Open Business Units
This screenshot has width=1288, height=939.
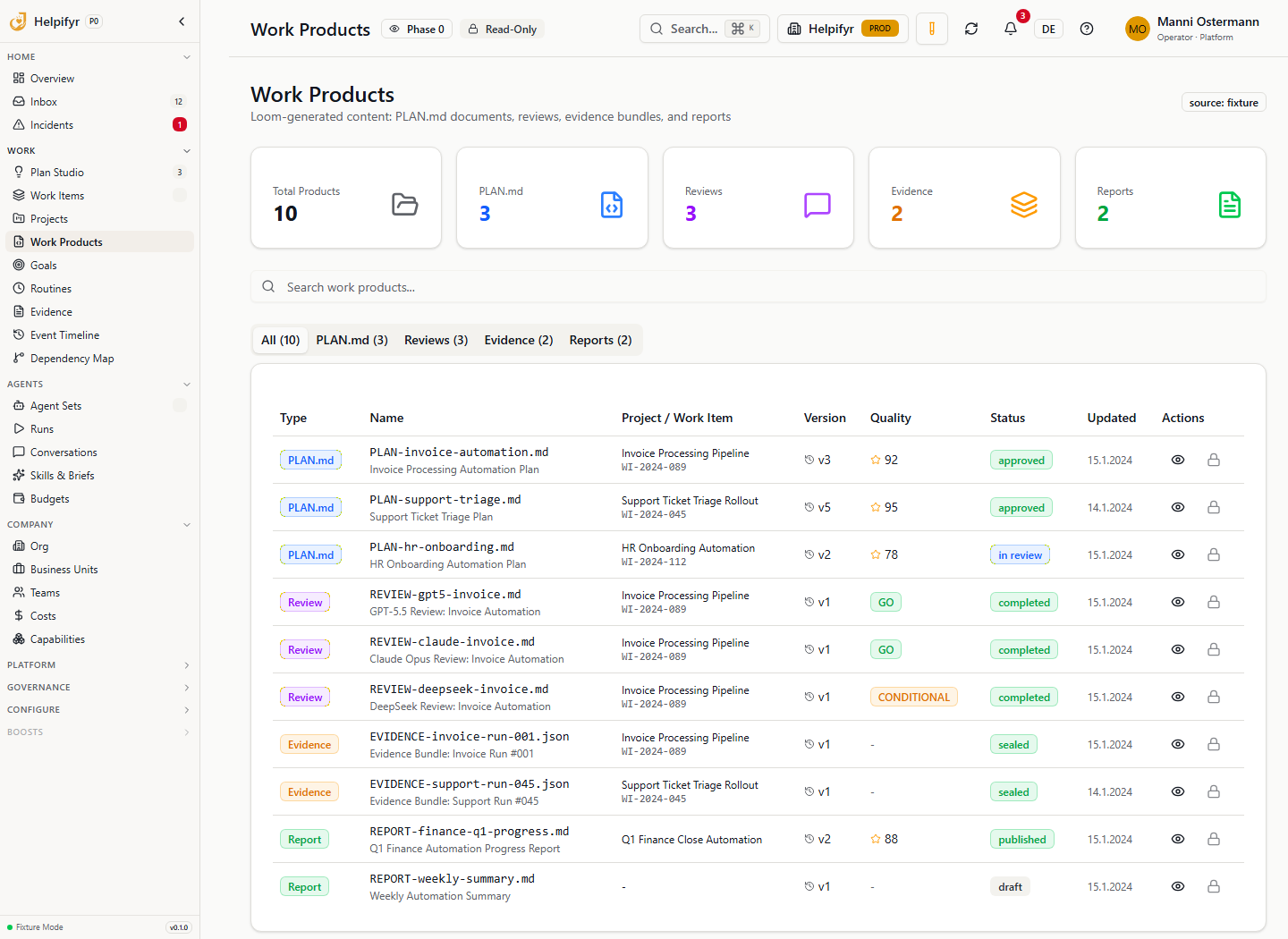click(99, 570)
